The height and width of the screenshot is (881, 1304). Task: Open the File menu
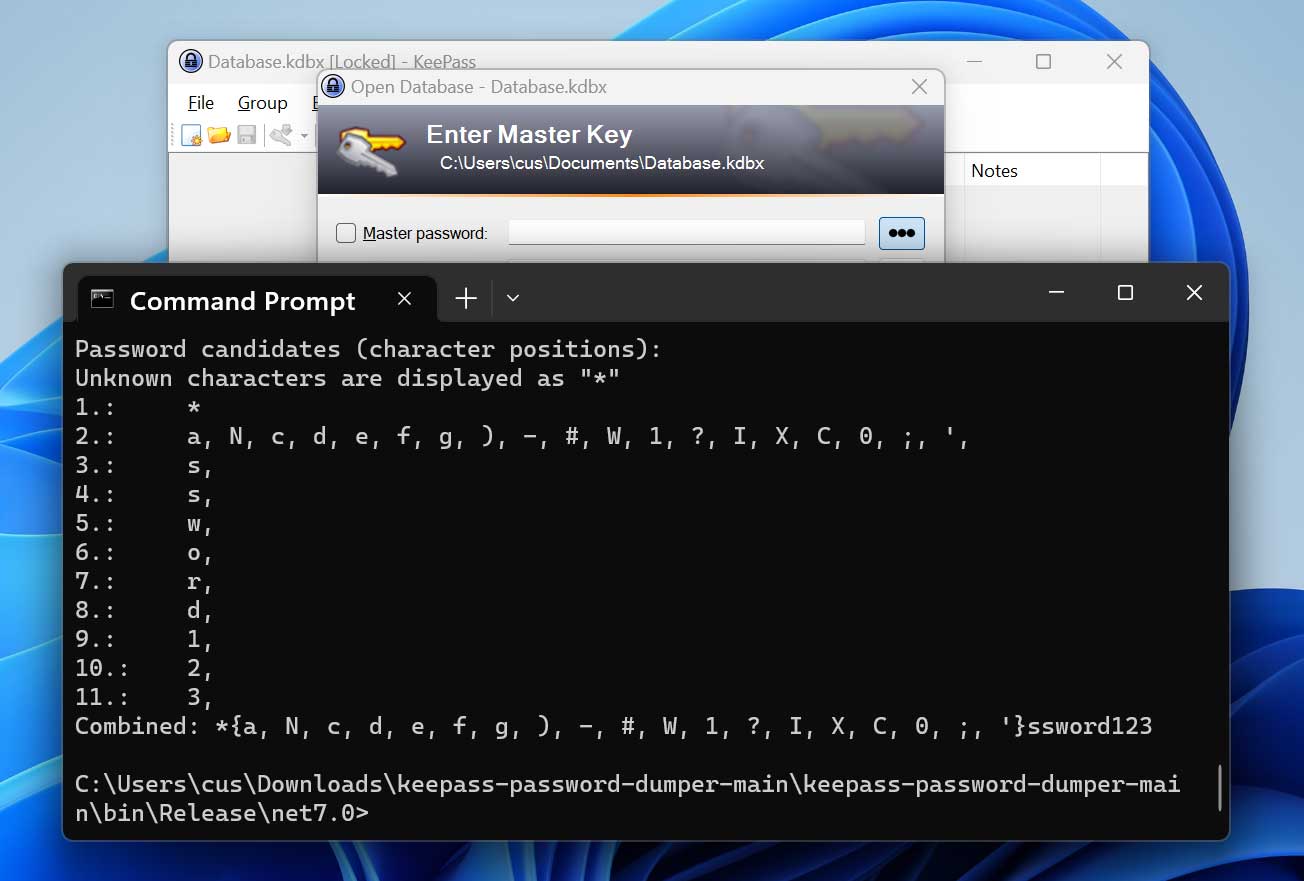coord(201,103)
